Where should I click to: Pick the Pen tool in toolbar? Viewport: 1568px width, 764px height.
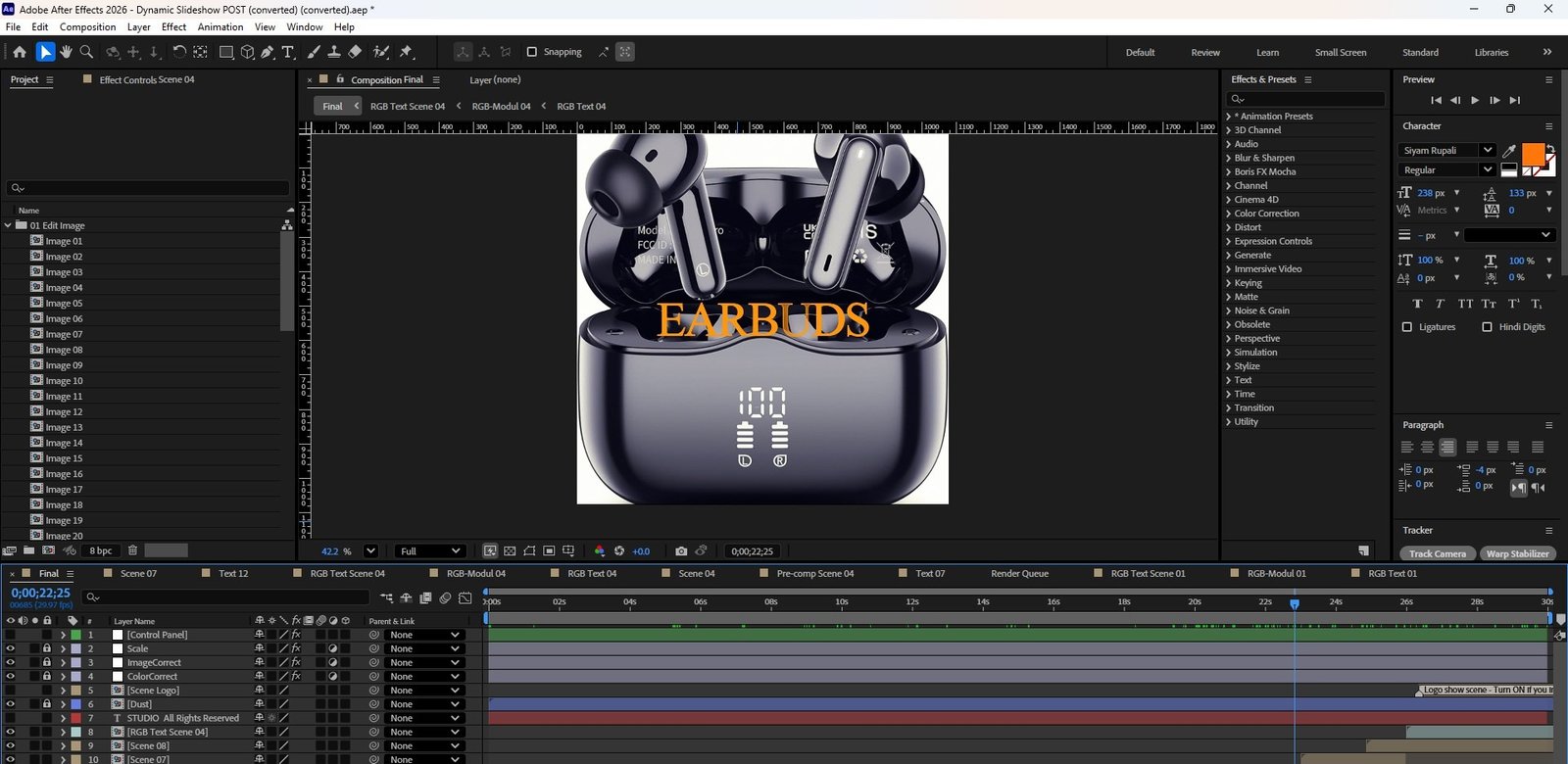click(x=268, y=52)
